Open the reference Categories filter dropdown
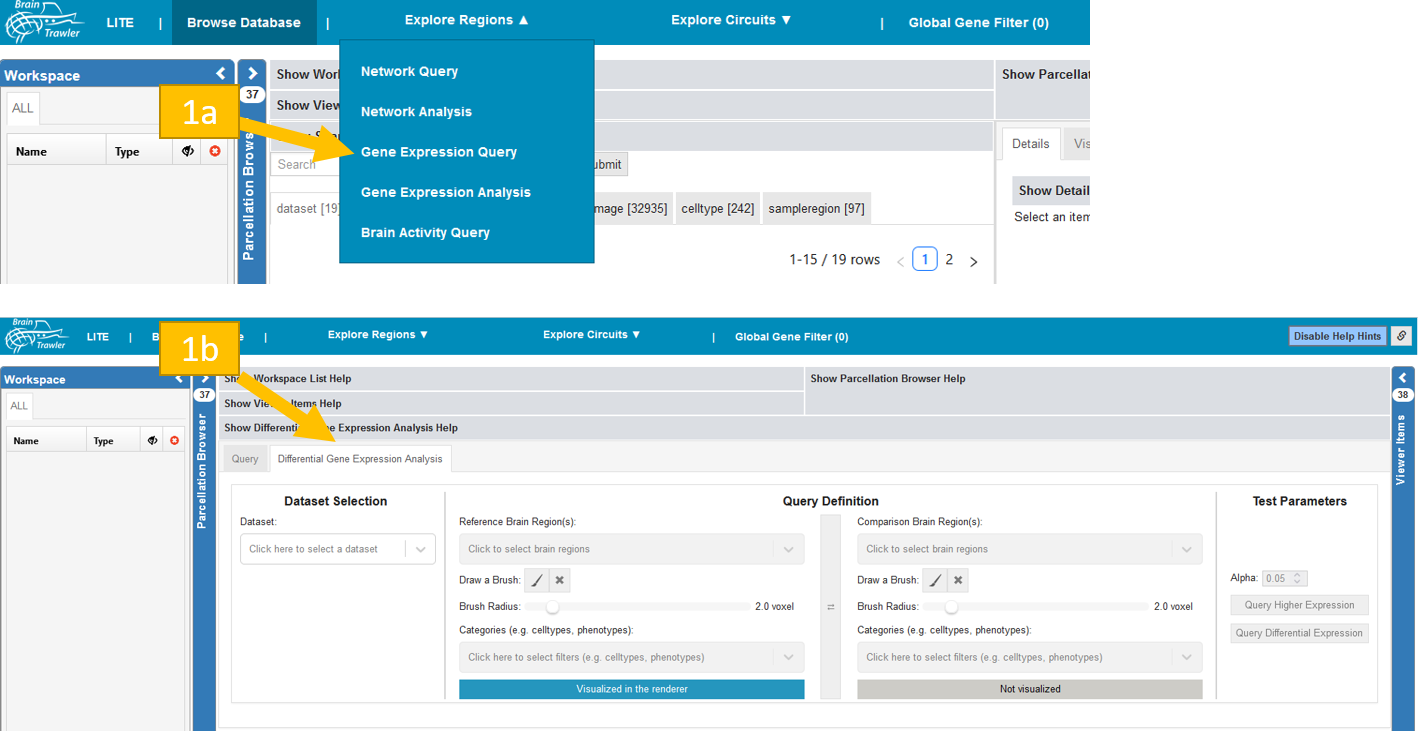 point(631,657)
